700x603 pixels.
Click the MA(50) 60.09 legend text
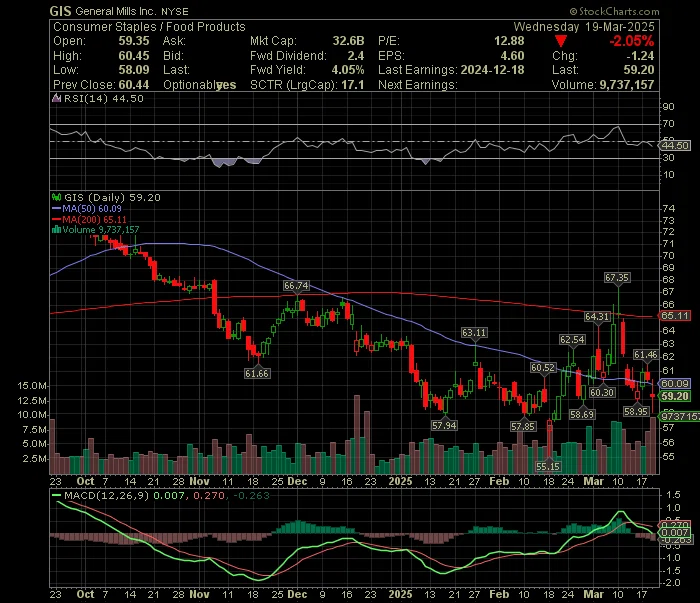click(x=92, y=208)
